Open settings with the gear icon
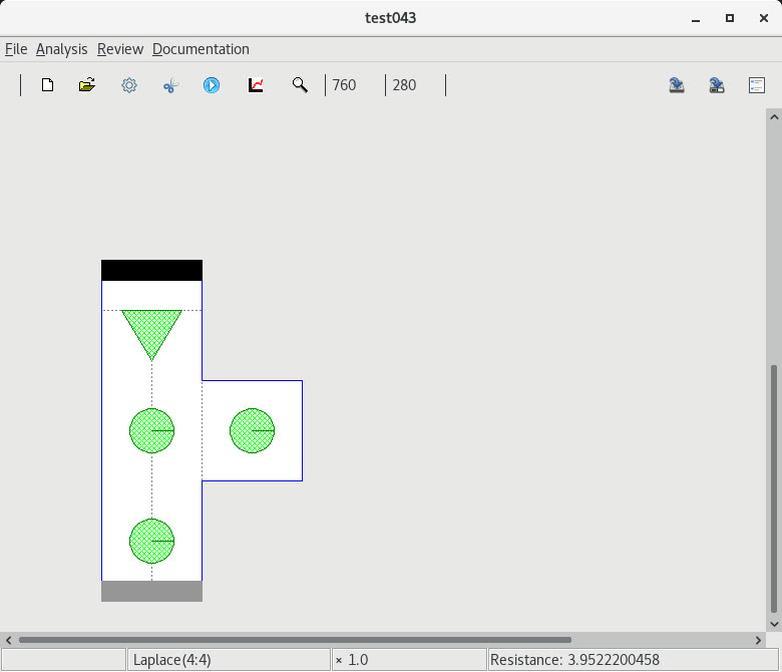 pyautogui.click(x=129, y=85)
